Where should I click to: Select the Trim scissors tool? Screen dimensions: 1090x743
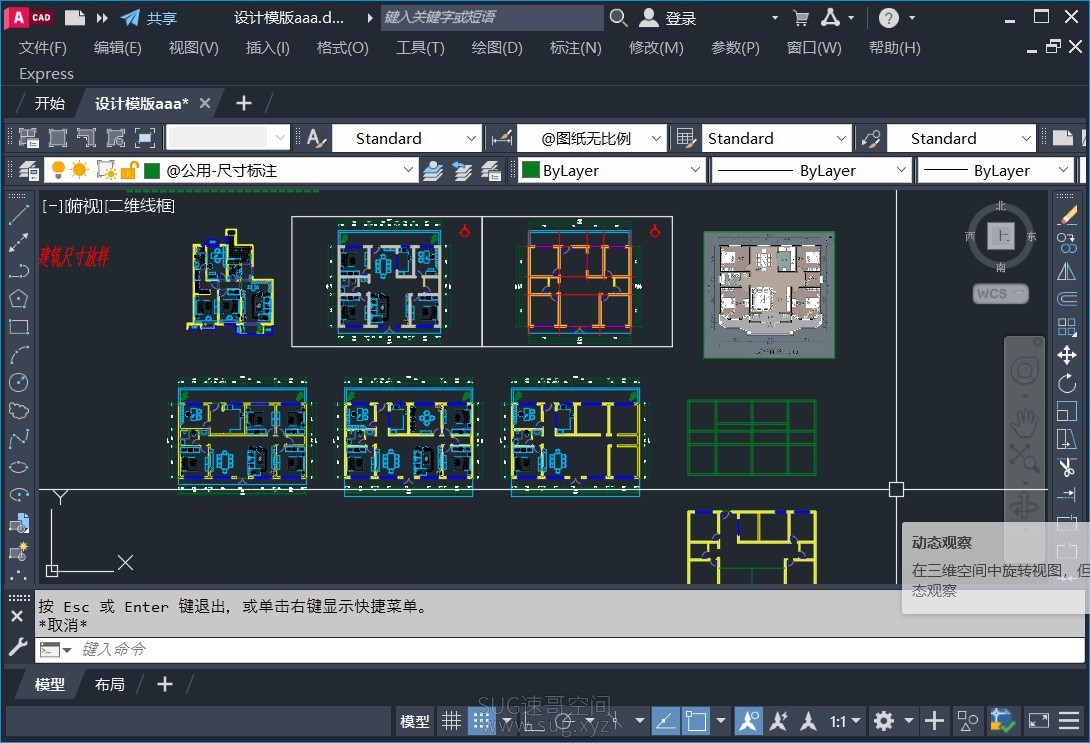[x=1067, y=466]
